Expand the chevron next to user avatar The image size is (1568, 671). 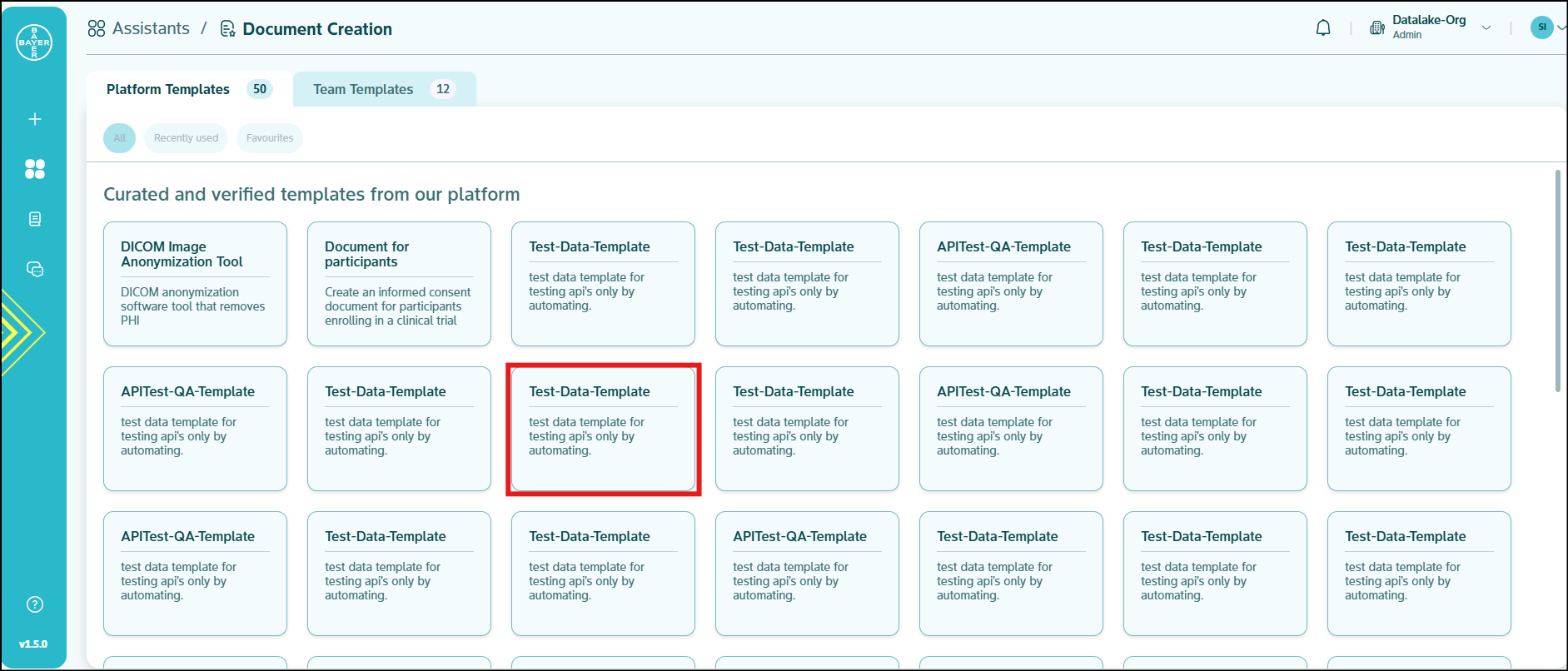click(1561, 27)
